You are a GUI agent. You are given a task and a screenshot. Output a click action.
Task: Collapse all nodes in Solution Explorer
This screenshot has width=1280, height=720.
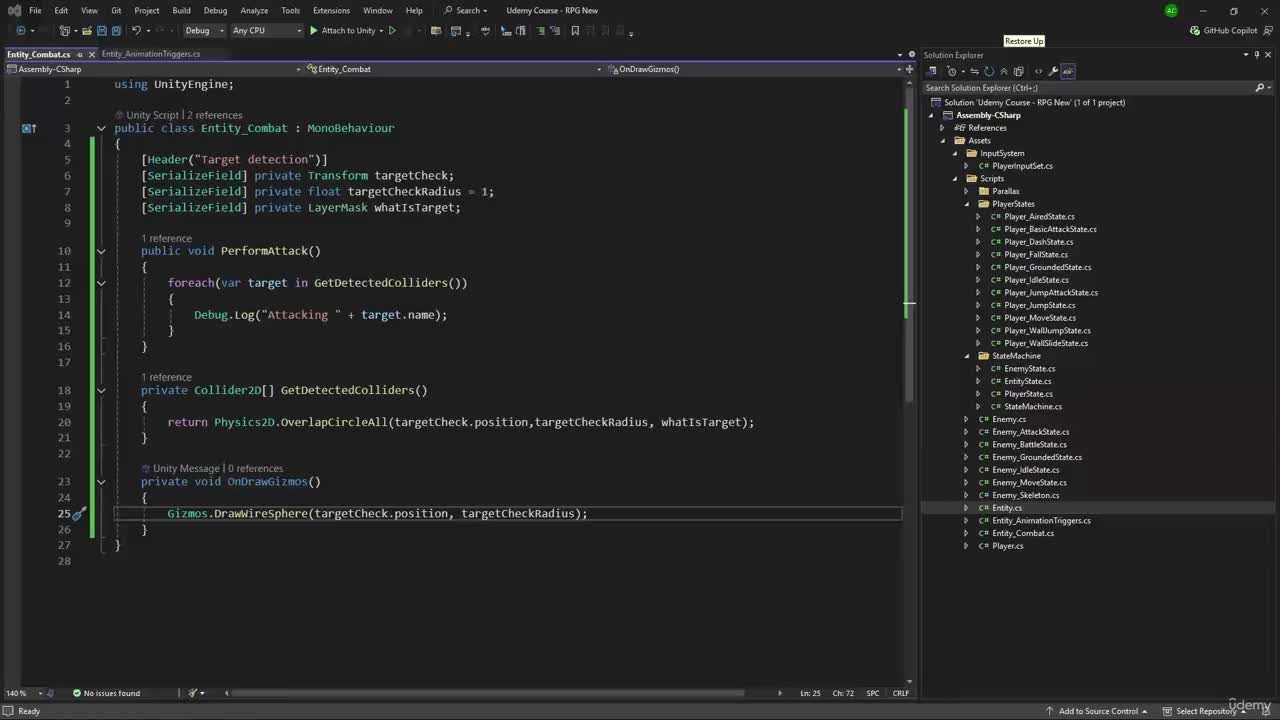pyautogui.click(x=1004, y=71)
